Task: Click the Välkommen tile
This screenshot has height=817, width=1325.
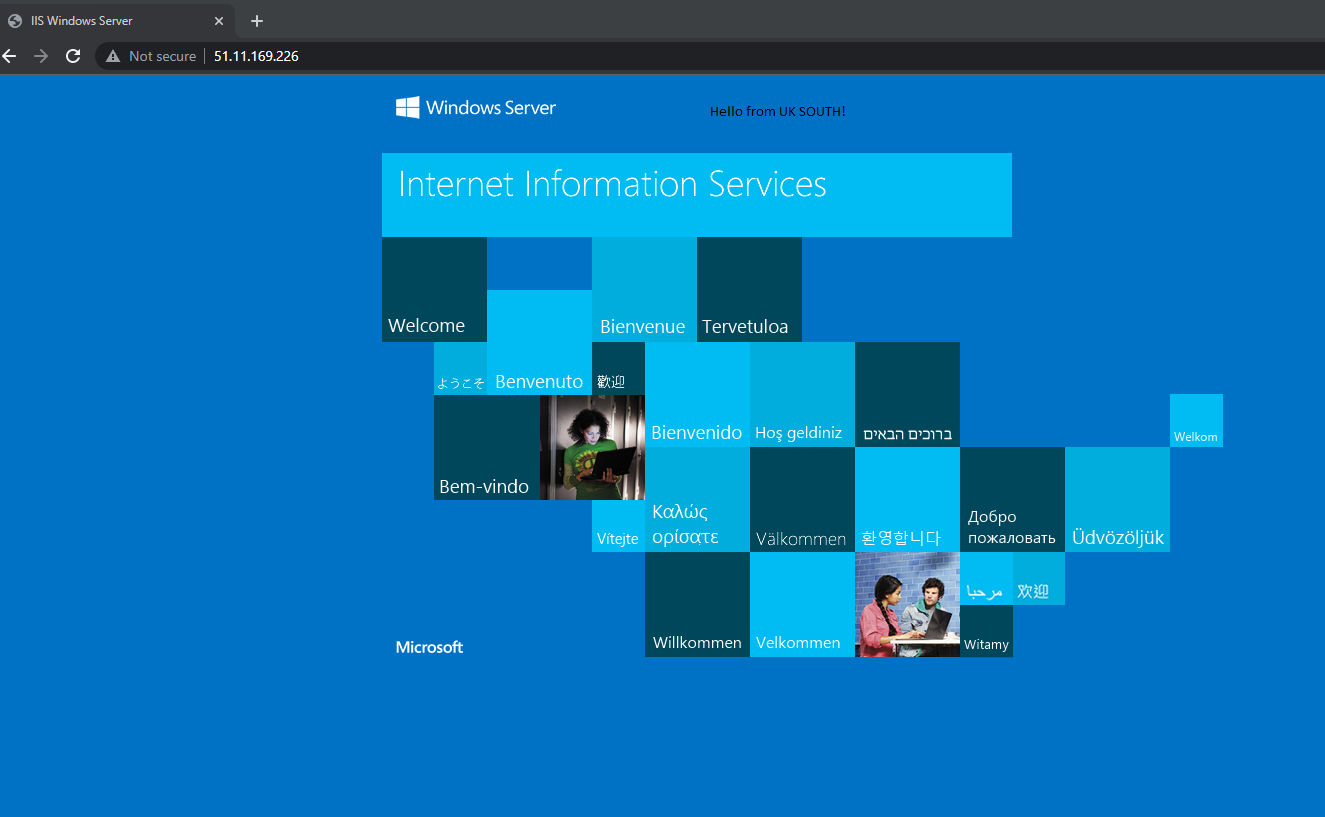Action: click(802, 500)
